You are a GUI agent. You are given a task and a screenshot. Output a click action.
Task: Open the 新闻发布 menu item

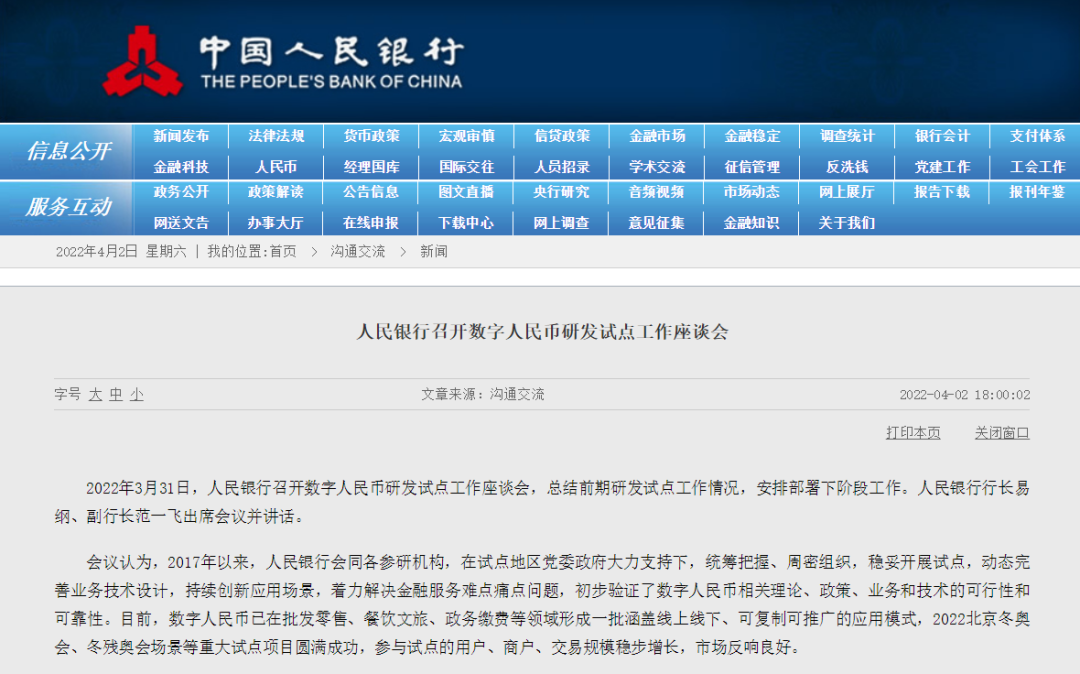pos(181,136)
